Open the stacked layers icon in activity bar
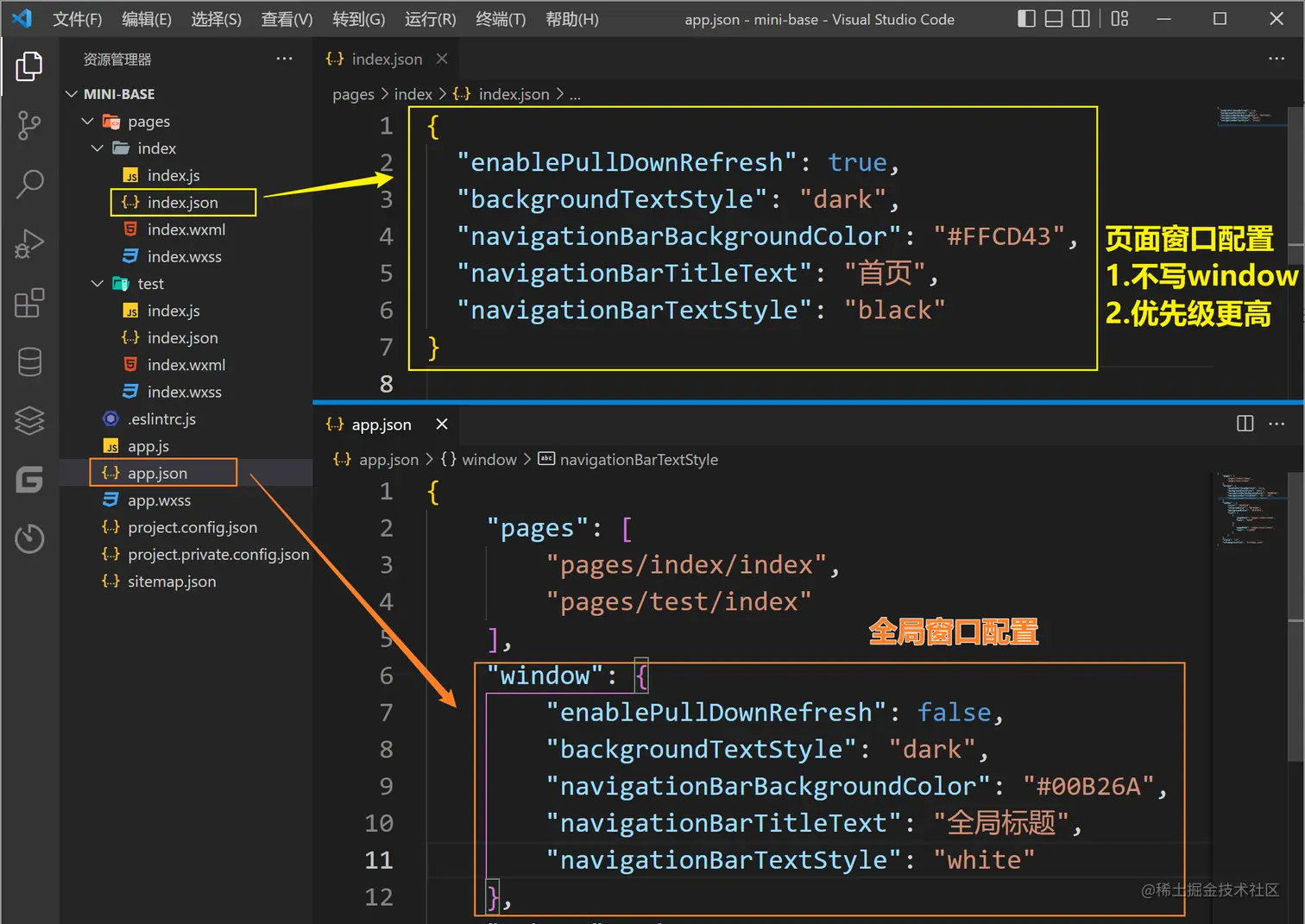Screen dimensions: 1305x924 (29, 421)
